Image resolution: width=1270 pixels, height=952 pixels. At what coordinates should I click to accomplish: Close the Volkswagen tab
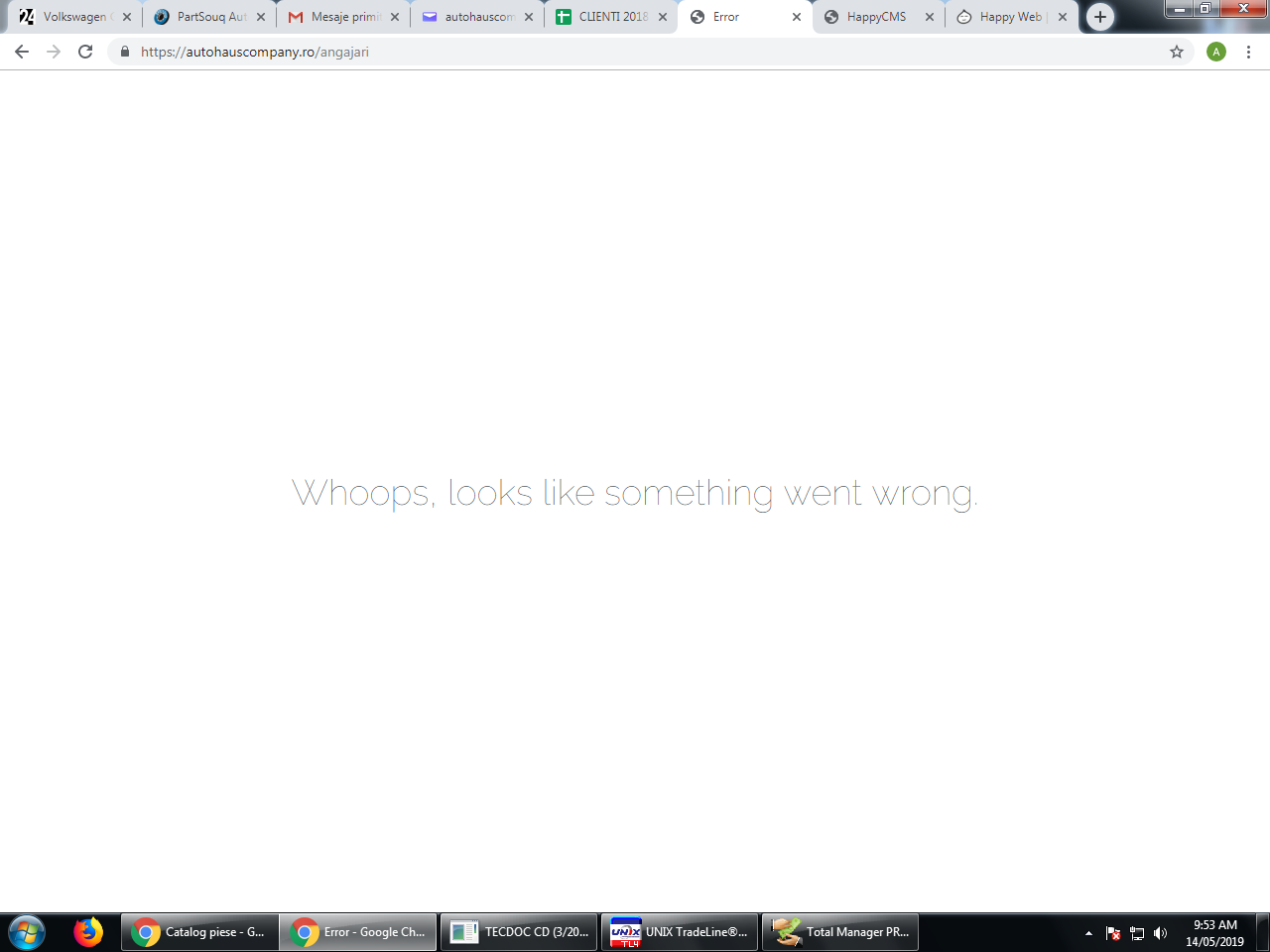[127, 17]
